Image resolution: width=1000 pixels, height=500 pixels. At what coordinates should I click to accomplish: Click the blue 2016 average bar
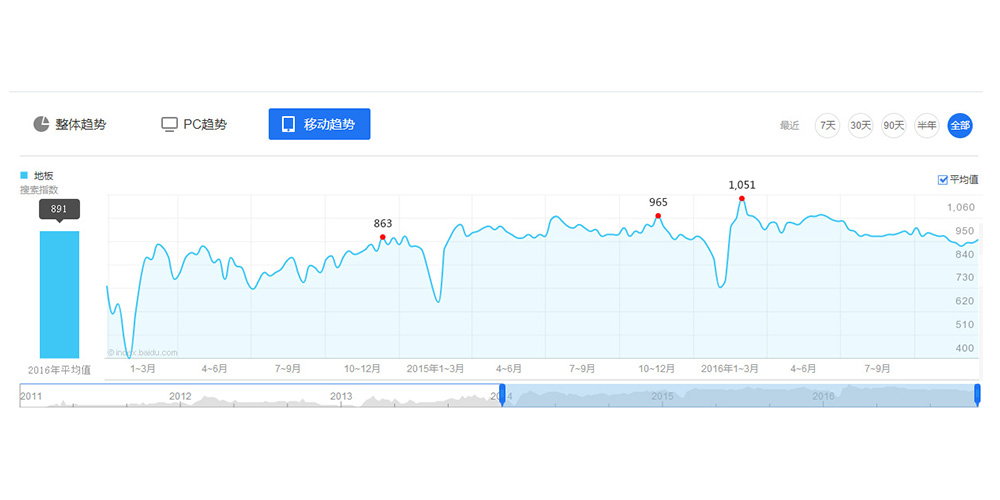click(x=59, y=294)
